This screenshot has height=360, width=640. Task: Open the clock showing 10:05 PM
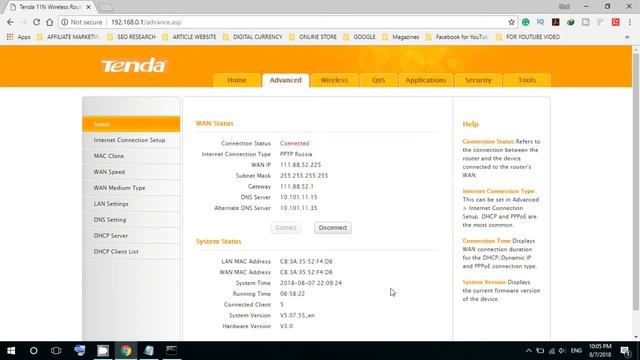(600, 351)
